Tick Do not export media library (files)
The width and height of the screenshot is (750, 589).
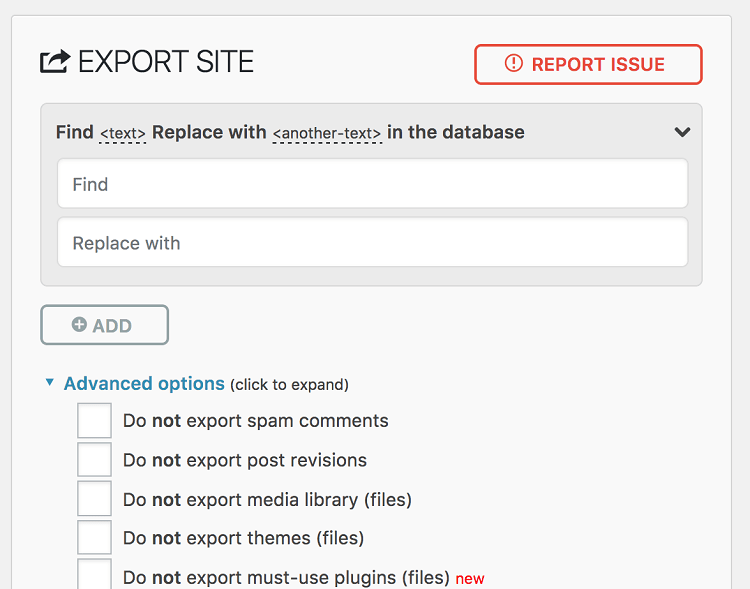tap(94, 499)
